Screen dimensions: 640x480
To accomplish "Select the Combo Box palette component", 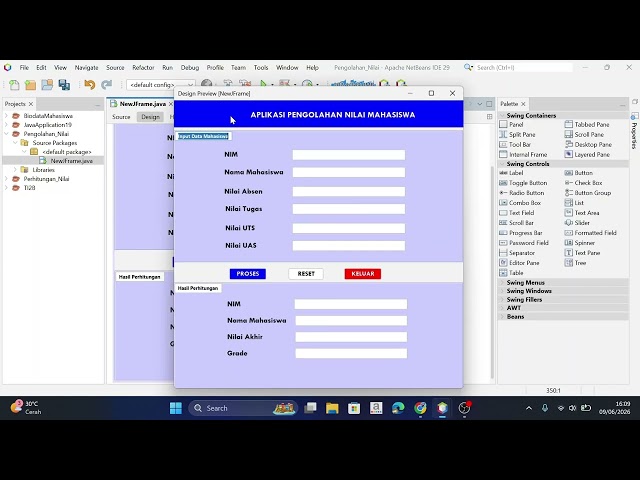I will click(520, 203).
